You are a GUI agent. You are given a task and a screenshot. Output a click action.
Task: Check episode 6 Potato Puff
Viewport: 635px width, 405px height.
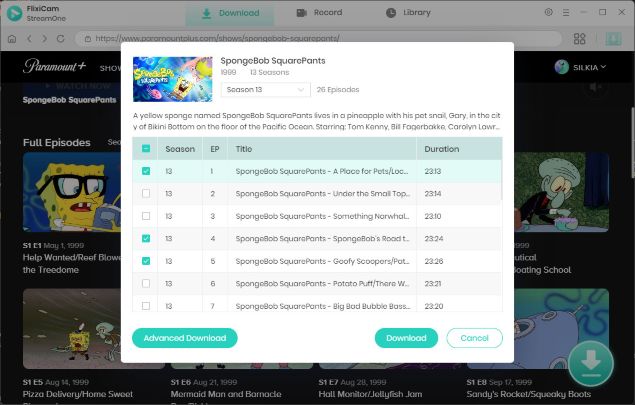point(146,284)
